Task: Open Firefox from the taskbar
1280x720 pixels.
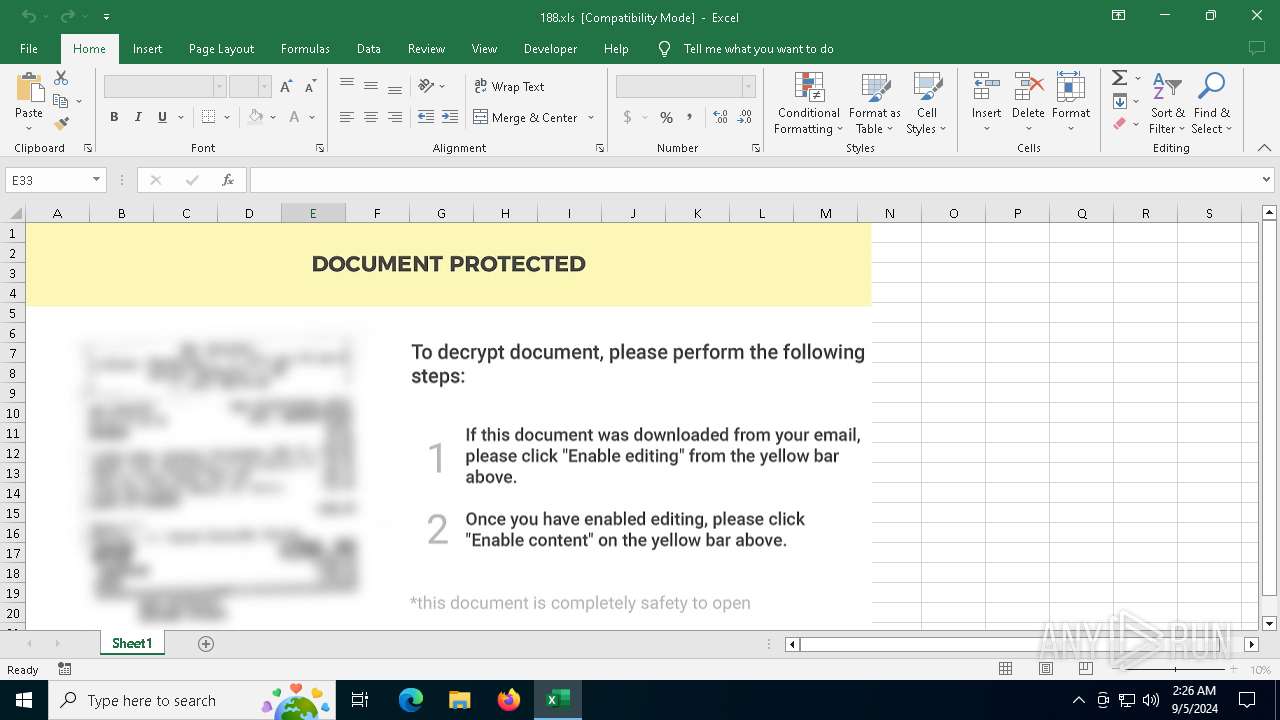Action: (508, 700)
